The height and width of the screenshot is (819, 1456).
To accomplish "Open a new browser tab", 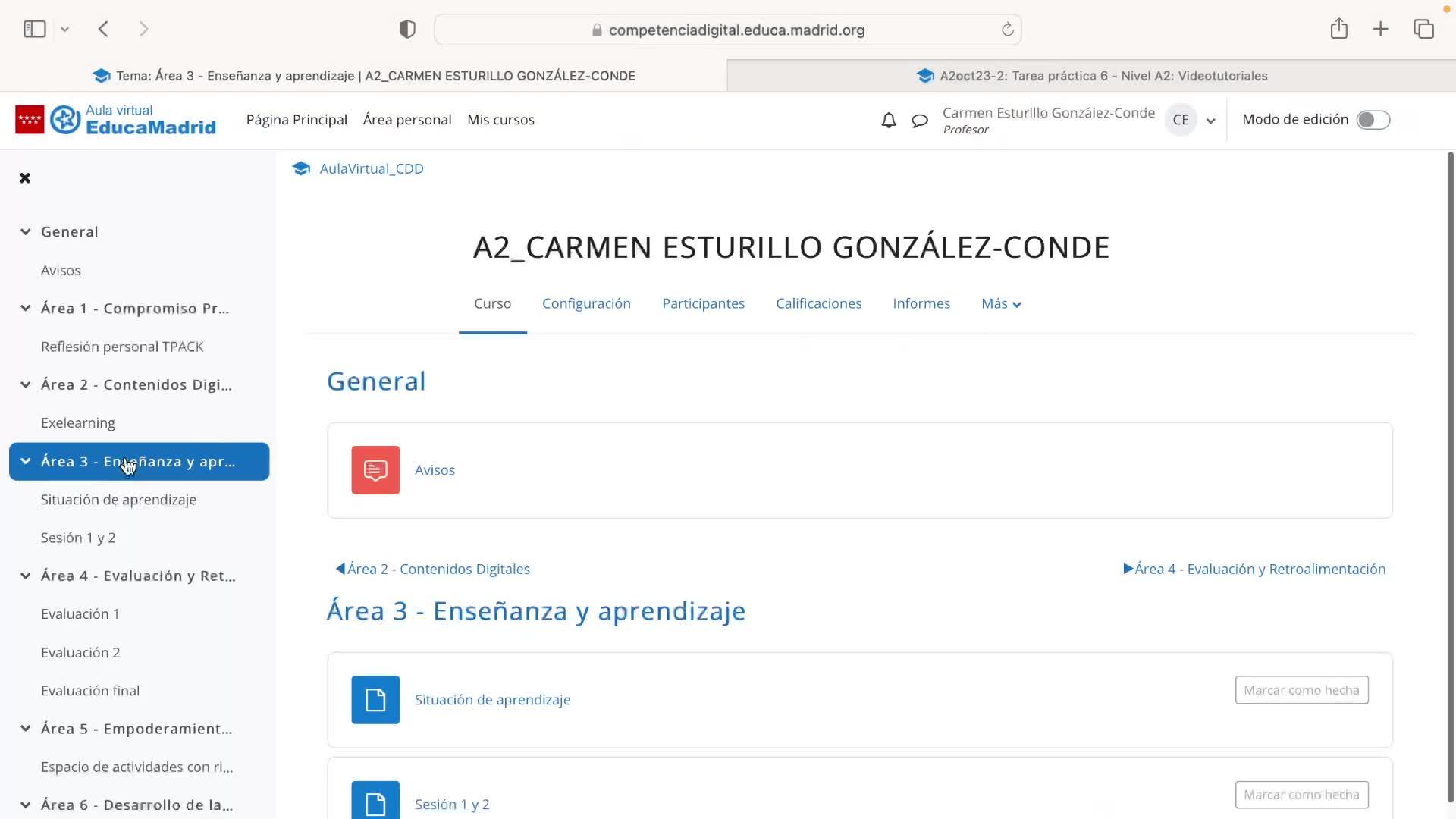I will (x=1380, y=30).
